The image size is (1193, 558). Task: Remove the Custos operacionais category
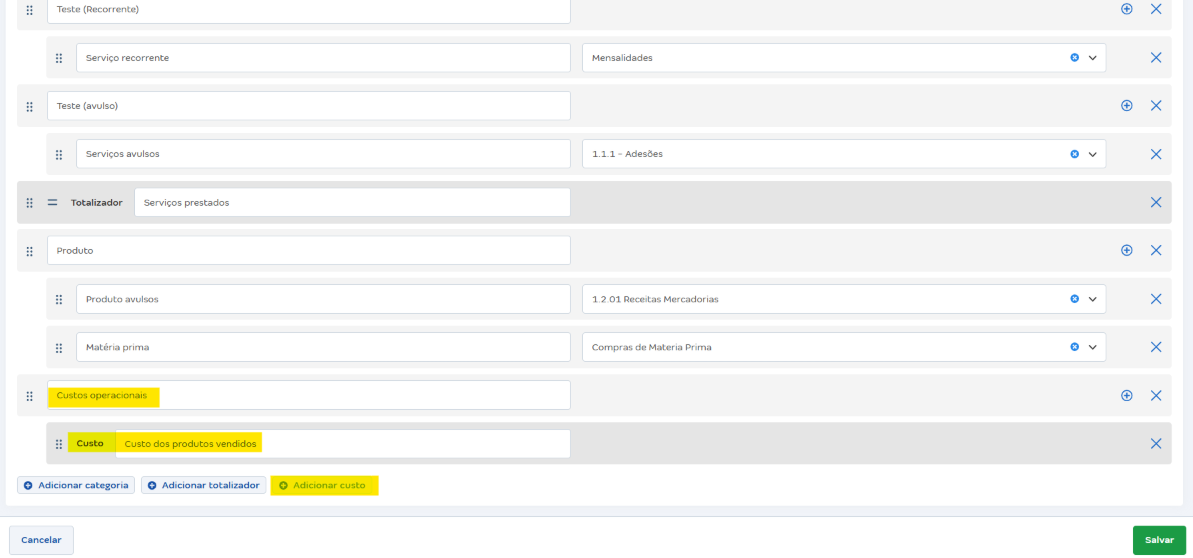[x=1156, y=395]
